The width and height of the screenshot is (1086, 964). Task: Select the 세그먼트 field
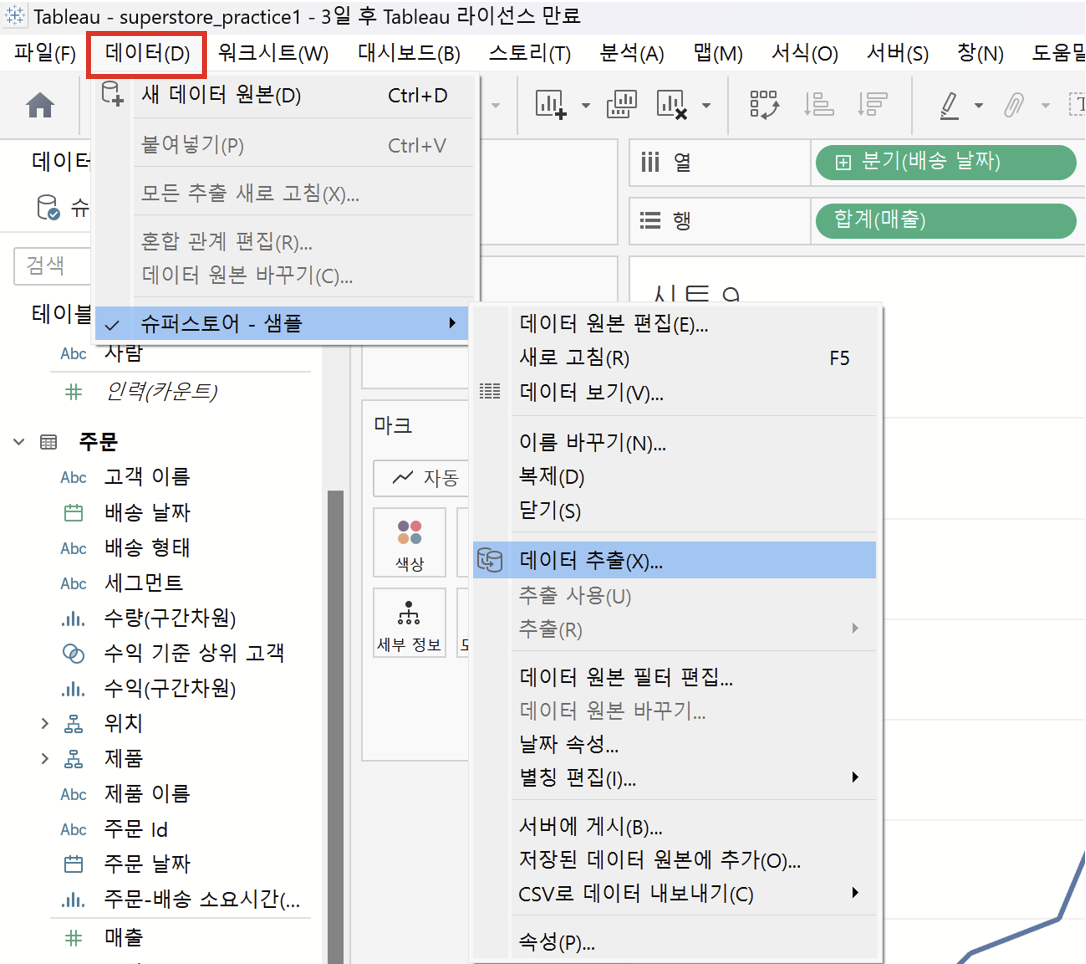click(143, 583)
